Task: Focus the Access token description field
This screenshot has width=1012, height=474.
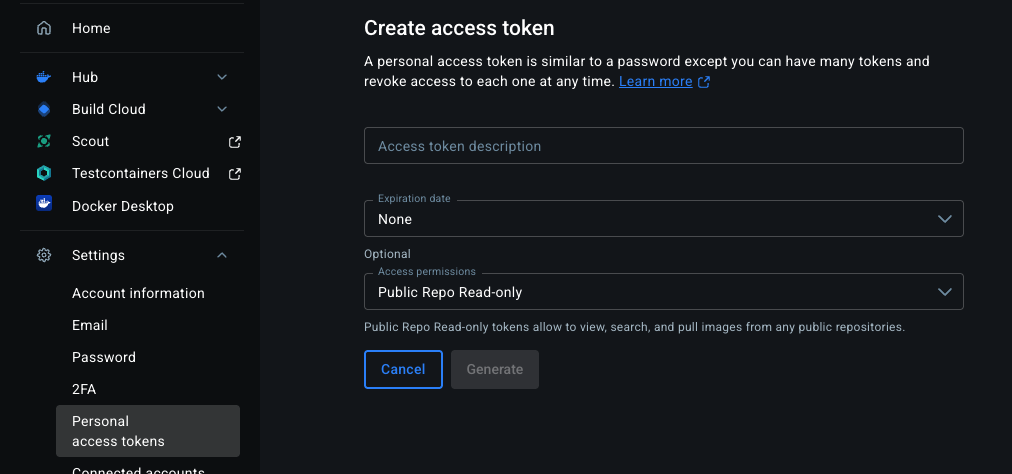Action: pyautogui.click(x=663, y=145)
